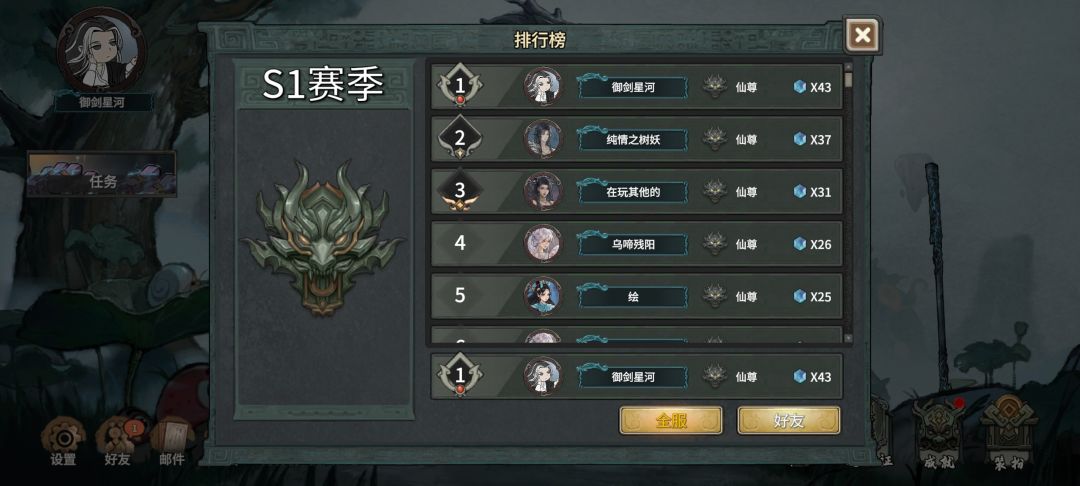Screen dimensions: 1080x486
Task: Click the 御剑星河 name in first ranking row
Action: (633, 87)
